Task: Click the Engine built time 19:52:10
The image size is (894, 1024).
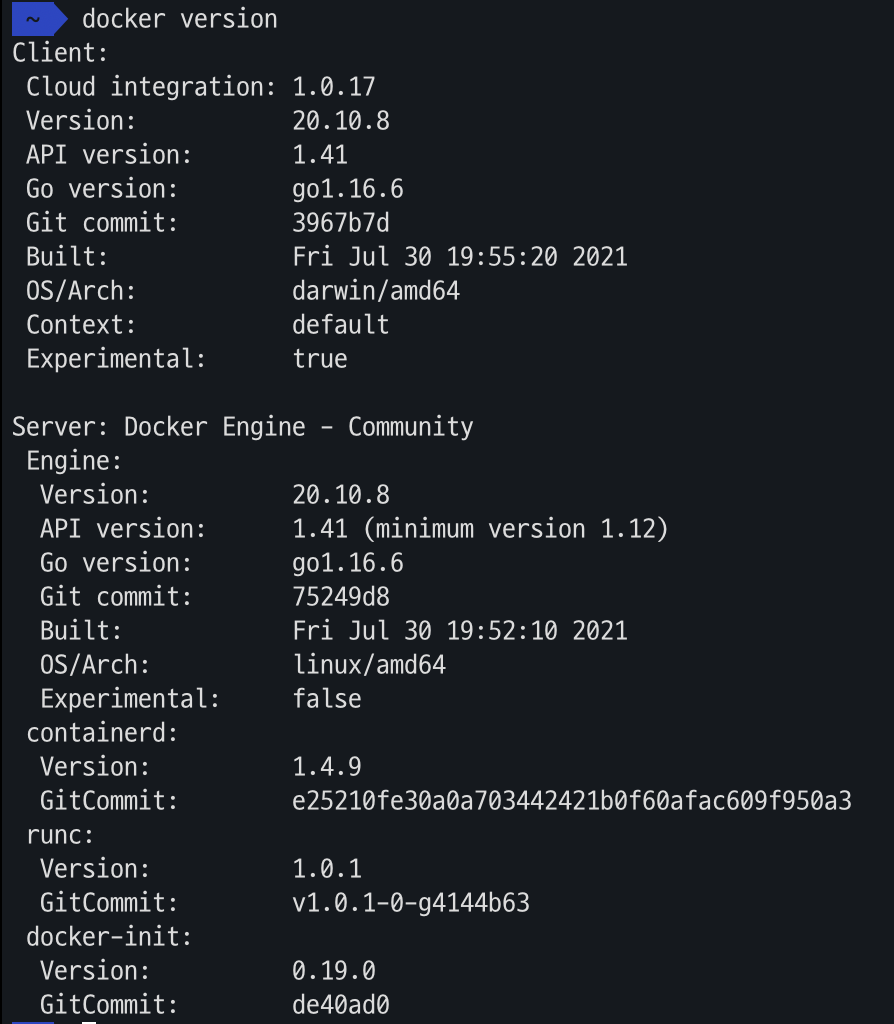Action: [x=502, y=631]
